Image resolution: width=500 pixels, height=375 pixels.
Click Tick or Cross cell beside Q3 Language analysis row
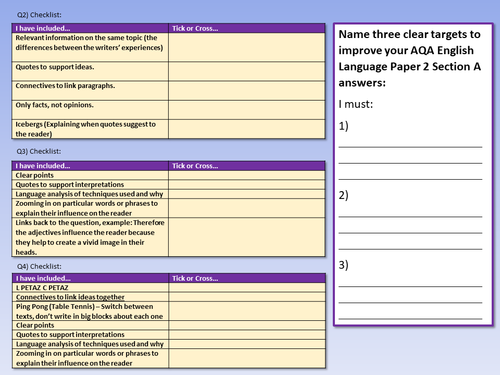point(247,194)
